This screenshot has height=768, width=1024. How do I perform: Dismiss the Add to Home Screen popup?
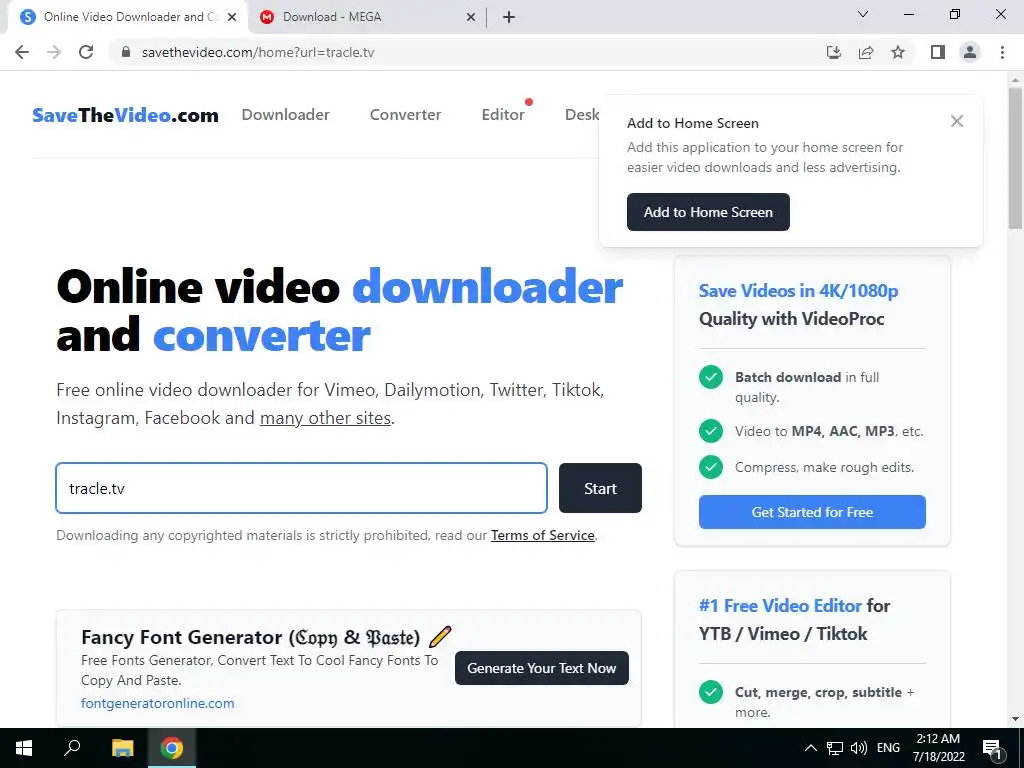957,121
